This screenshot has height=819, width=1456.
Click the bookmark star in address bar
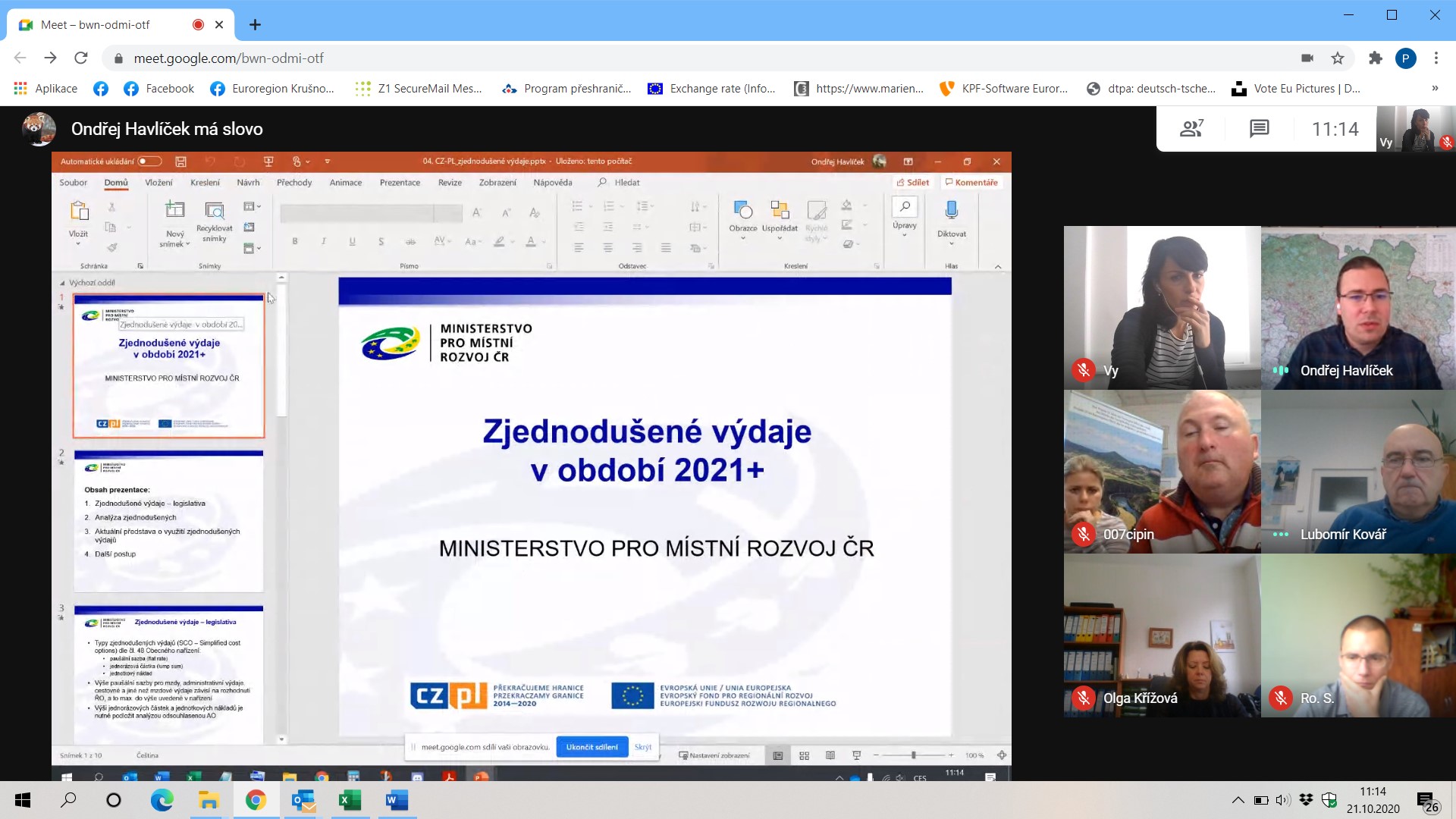pyautogui.click(x=1338, y=58)
